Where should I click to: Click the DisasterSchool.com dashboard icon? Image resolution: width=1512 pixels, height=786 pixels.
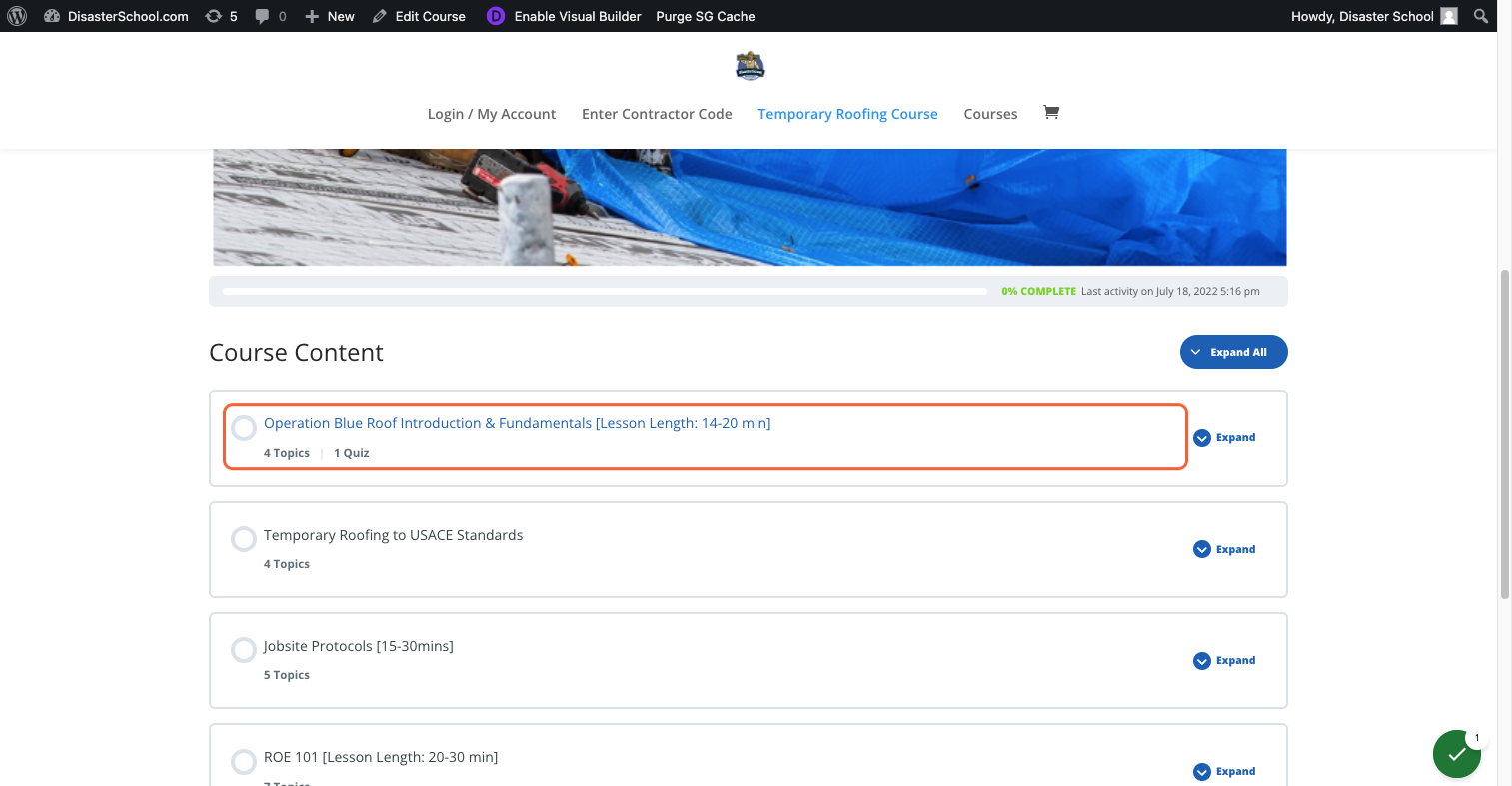52,16
